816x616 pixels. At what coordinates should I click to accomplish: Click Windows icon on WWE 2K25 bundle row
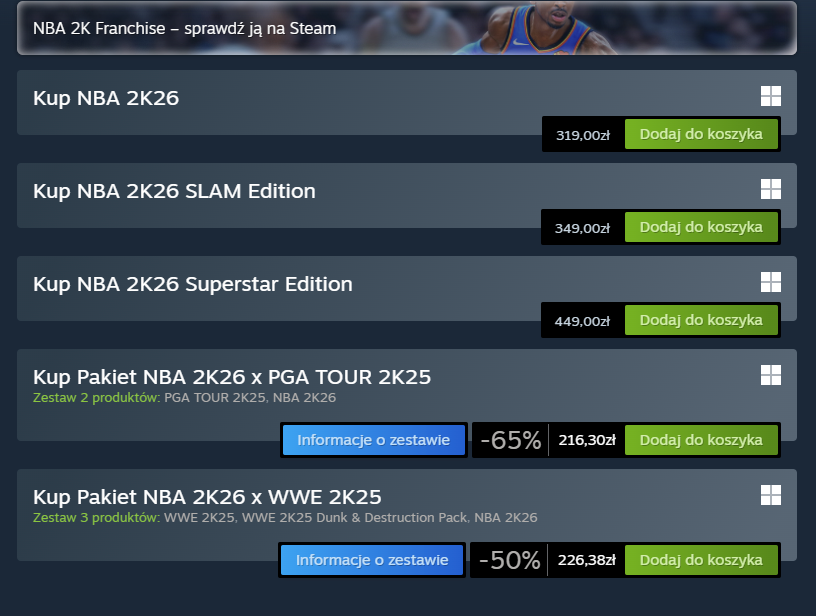(770, 495)
